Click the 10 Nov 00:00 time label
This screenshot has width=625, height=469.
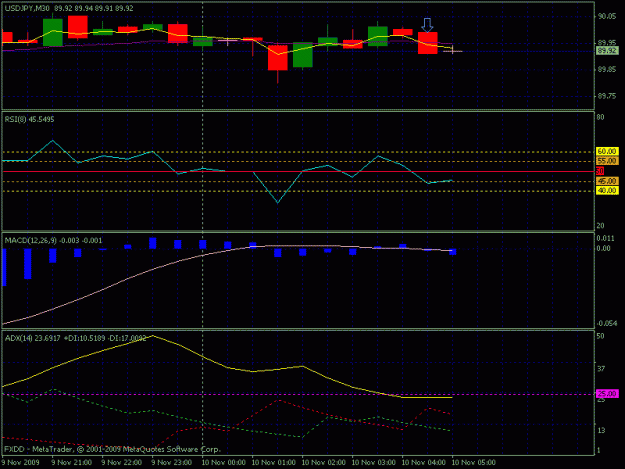click(224, 463)
